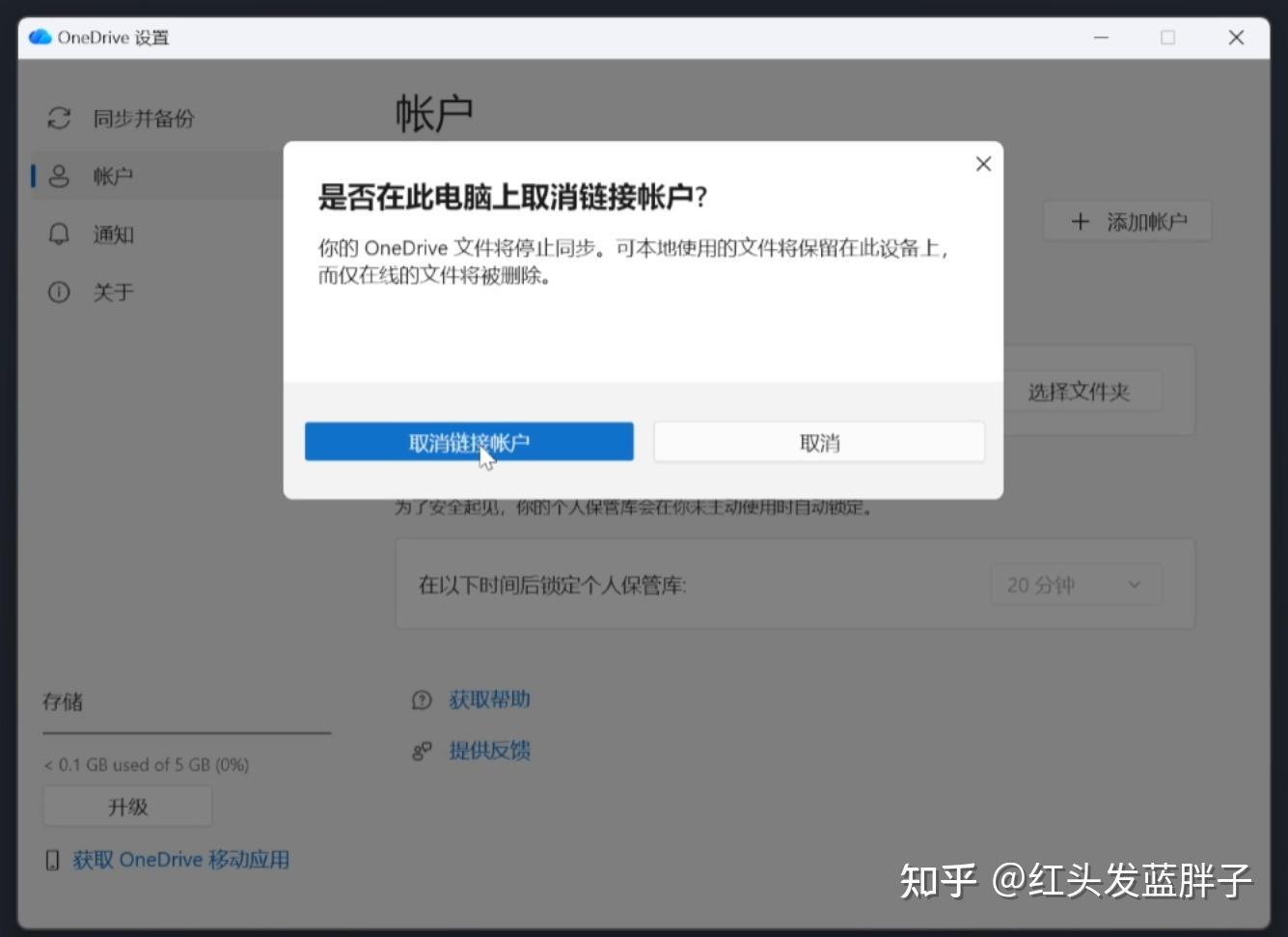Open the 获取 OneDrive 移动应用 link

pos(181,860)
